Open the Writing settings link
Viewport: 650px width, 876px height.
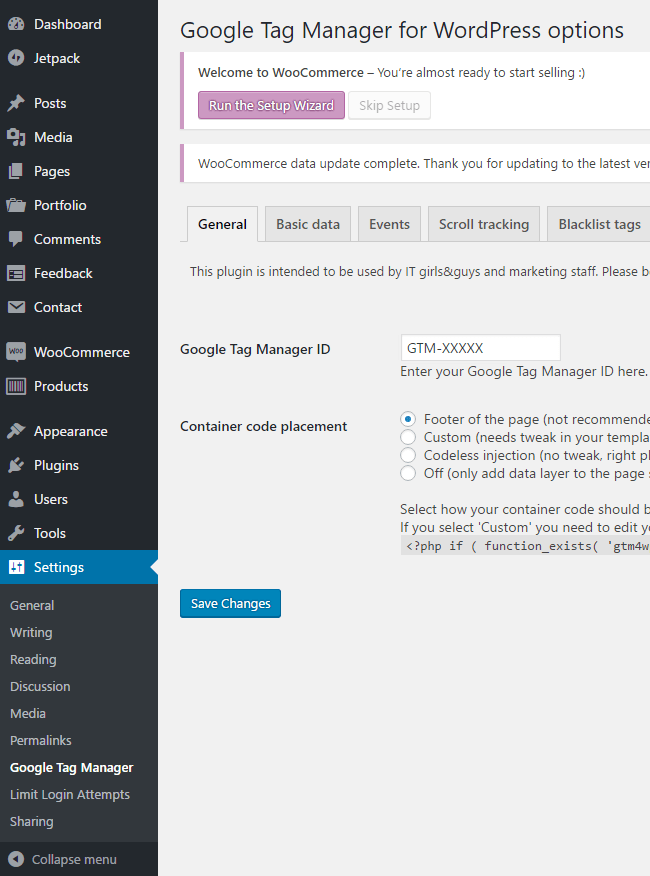click(x=31, y=632)
